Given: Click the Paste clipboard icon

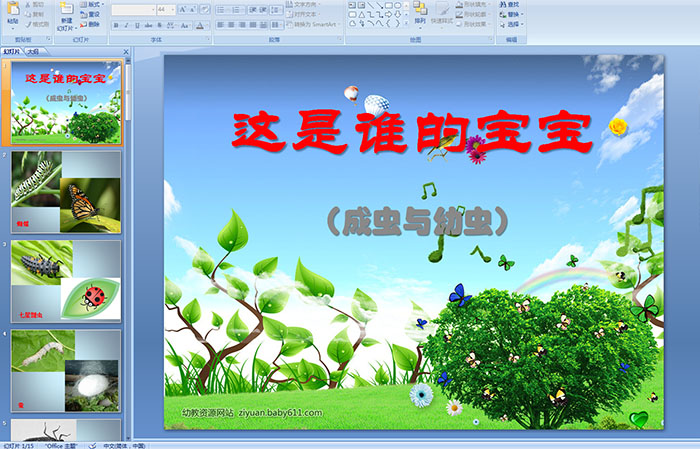Looking at the screenshot, I should pyautogui.click(x=13, y=8).
